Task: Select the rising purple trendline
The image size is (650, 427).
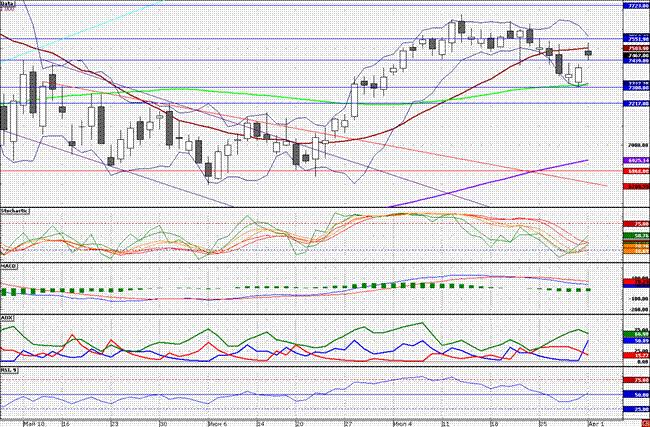Action: pyautogui.click(x=500, y=180)
